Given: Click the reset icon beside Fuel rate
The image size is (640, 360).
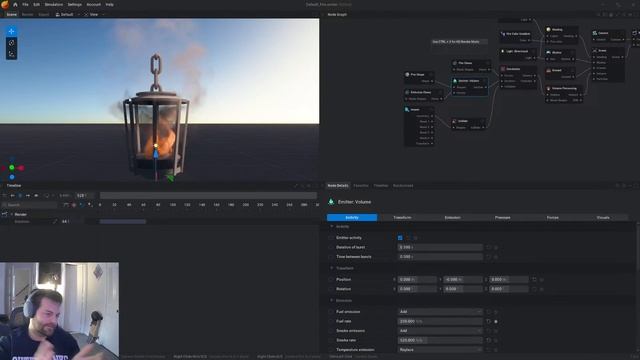Looking at the screenshot, I should (488, 321).
